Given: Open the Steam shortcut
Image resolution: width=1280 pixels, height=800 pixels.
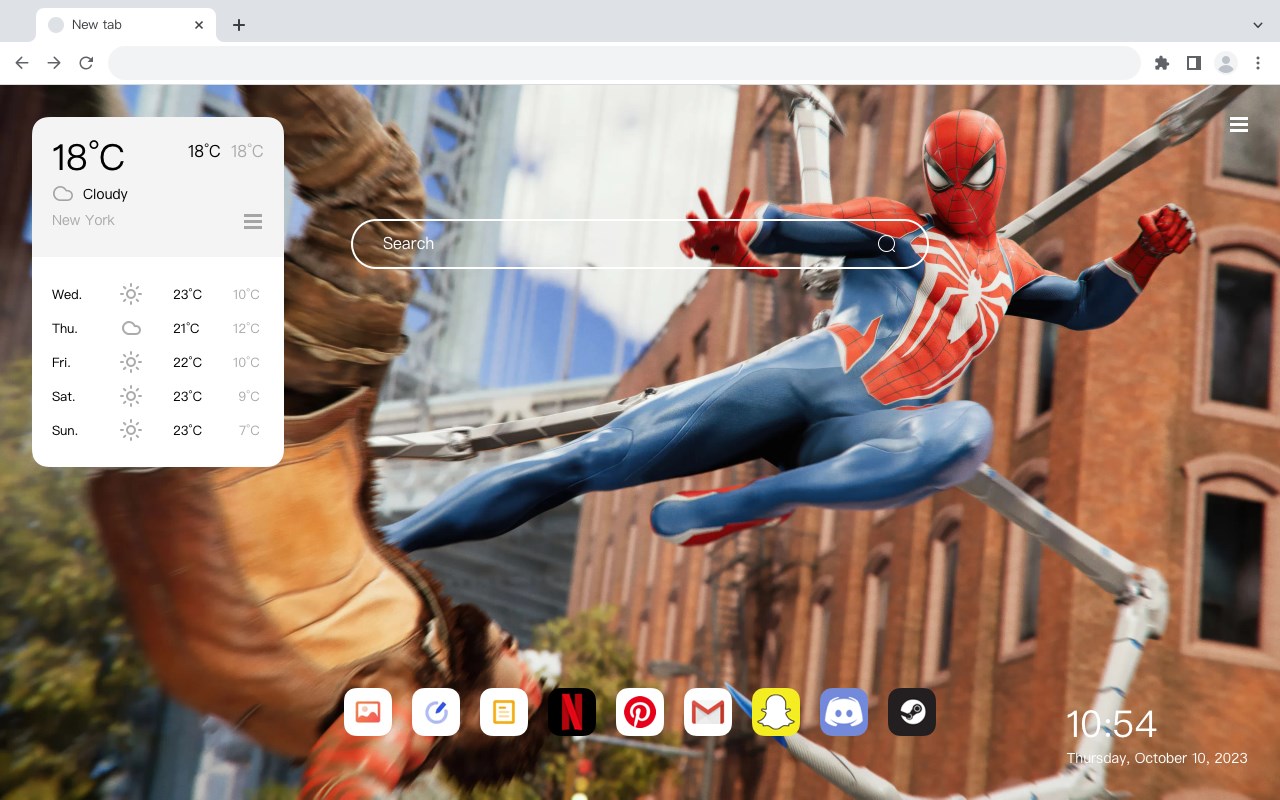Looking at the screenshot, I should 912,712.
